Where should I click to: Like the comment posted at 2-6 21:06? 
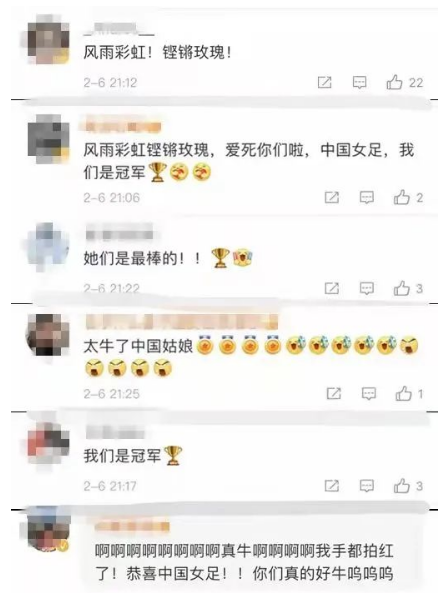(x=402, y=197)
